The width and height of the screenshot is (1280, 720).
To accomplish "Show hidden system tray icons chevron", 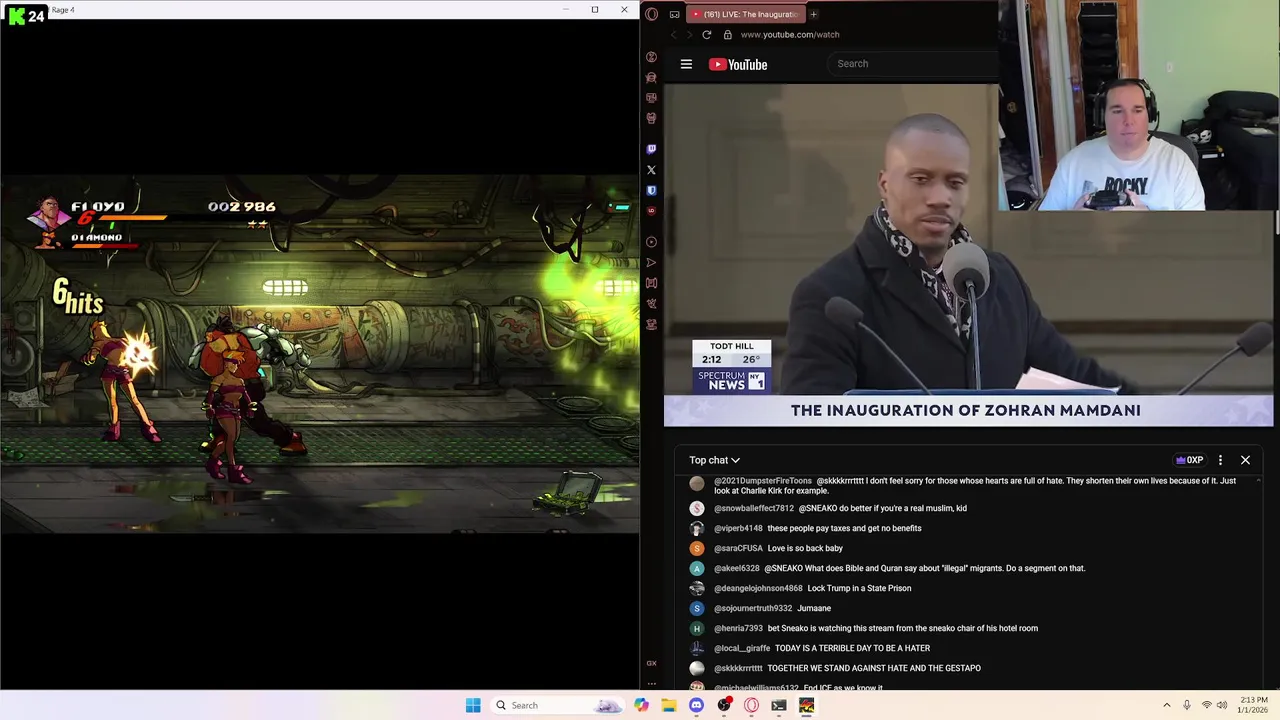I will 1166,705.
